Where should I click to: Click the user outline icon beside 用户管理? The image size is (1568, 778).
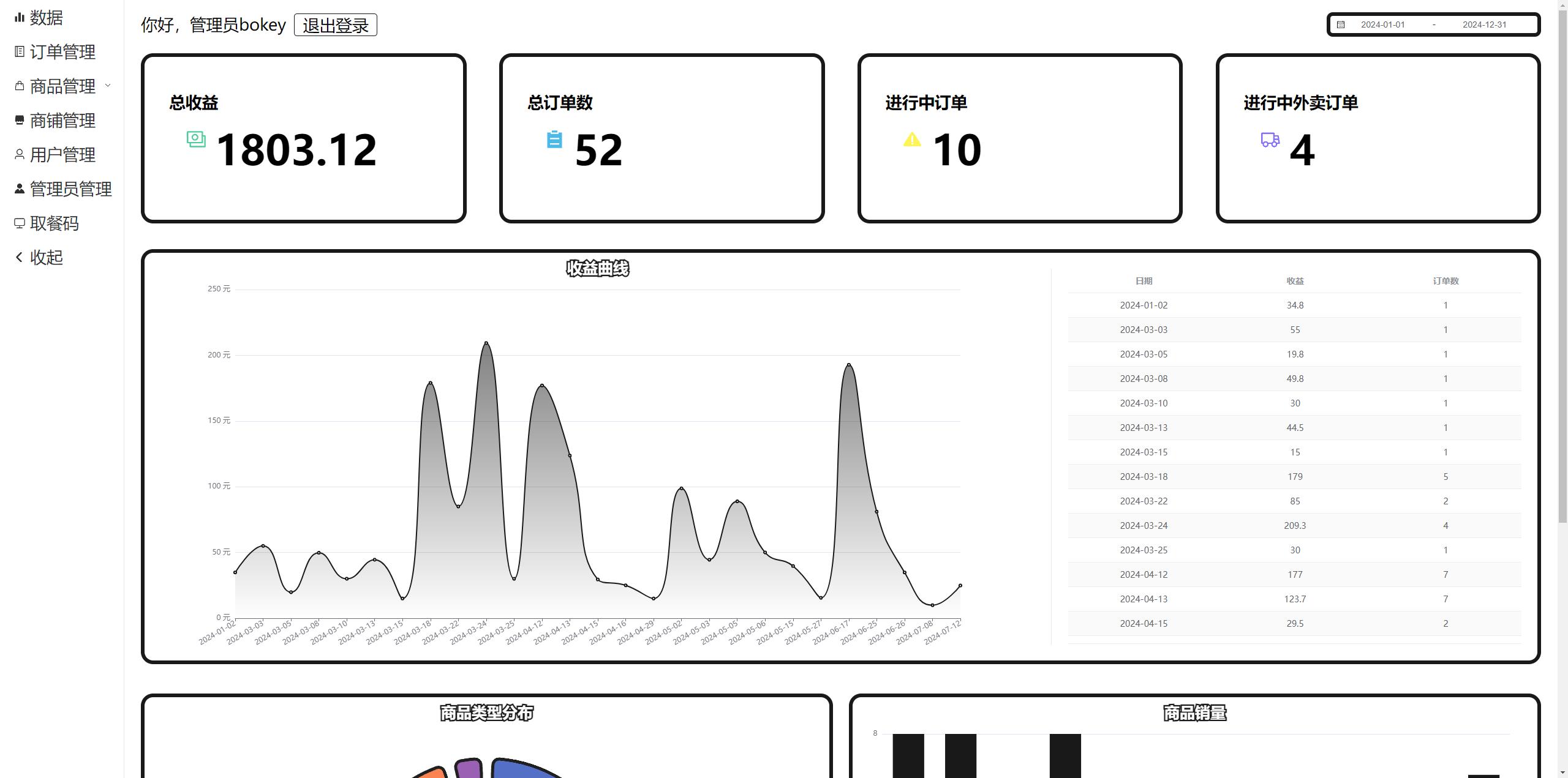20,155
